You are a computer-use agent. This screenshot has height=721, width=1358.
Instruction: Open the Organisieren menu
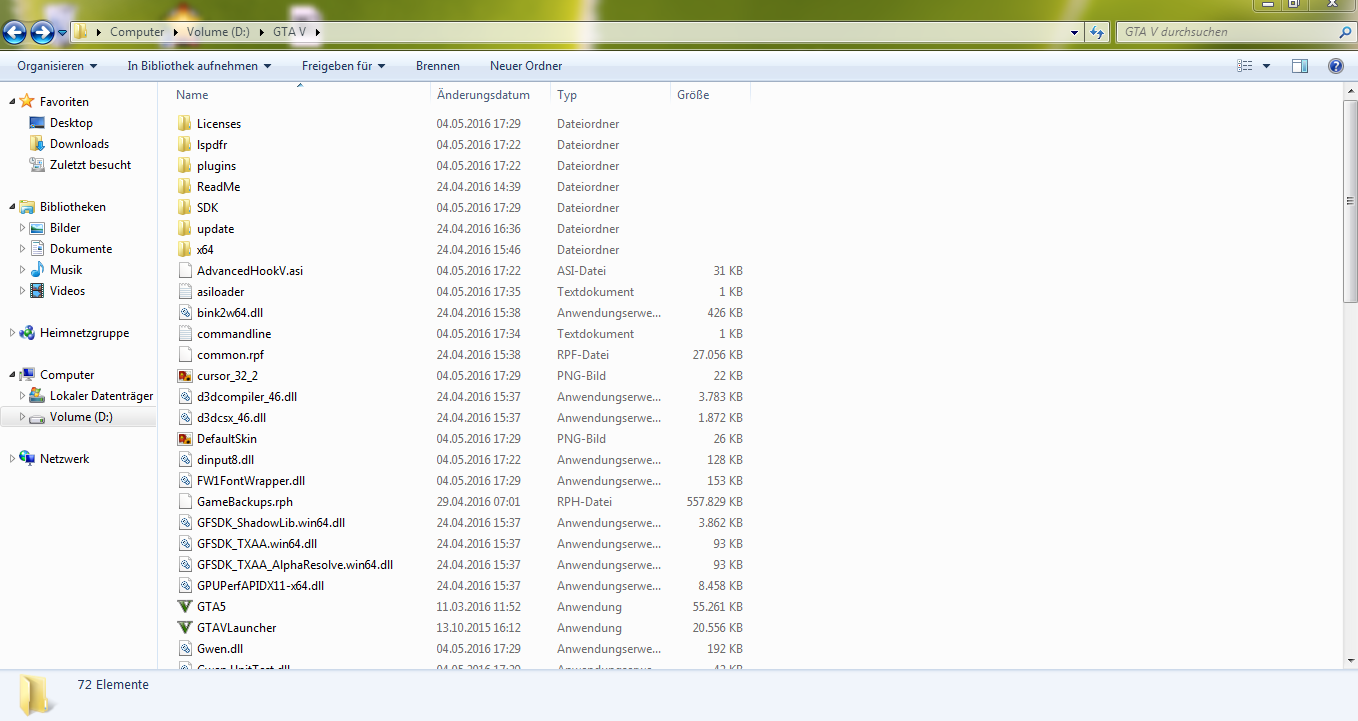[x=57, y=66]
